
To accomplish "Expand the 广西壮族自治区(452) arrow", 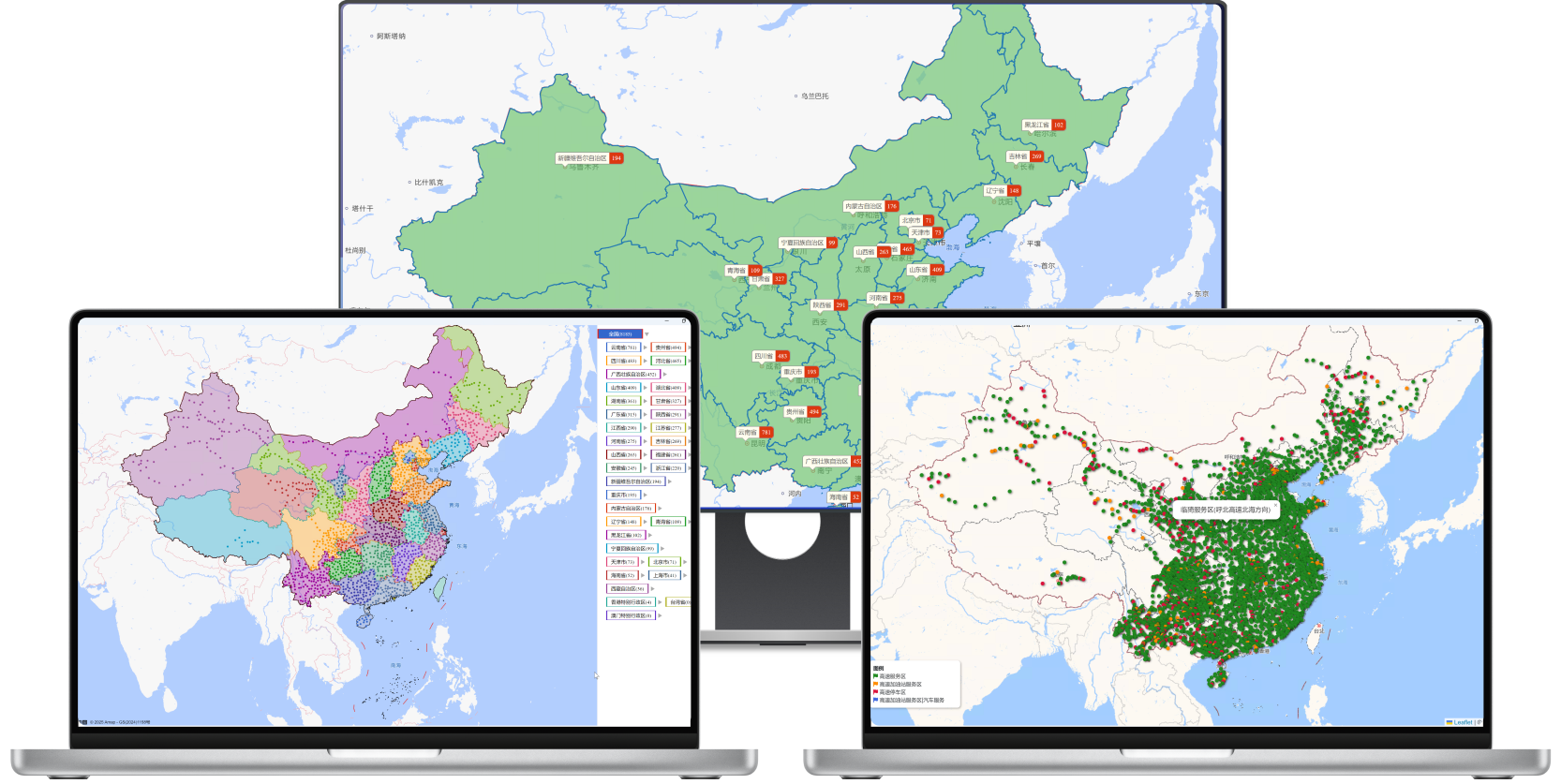I will click(664, 375).
